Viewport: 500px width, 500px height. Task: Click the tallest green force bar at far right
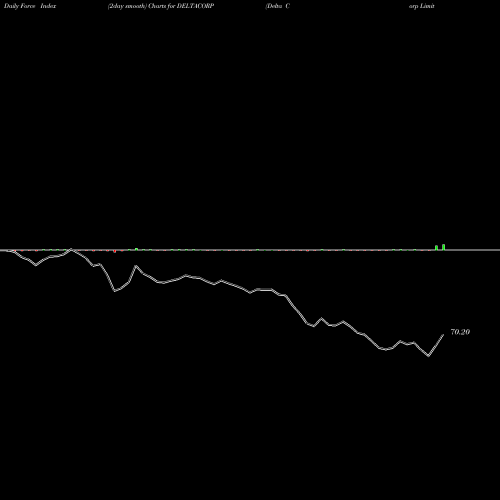[444, 247]
